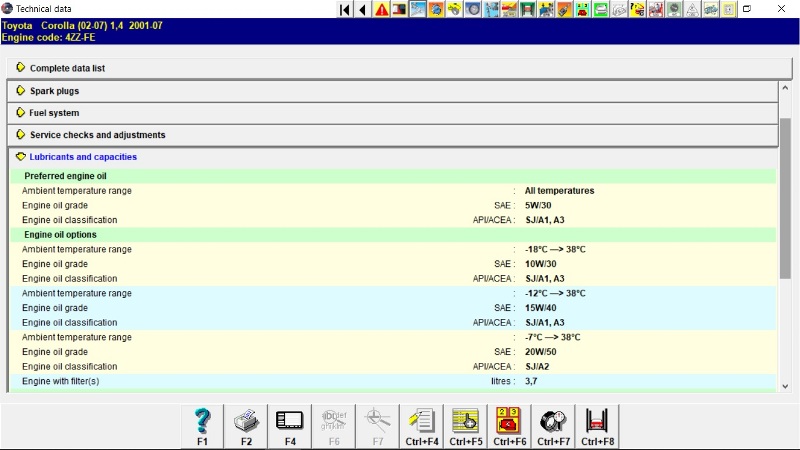Open the tyre wheel toolbar icon
Viewport: 800px width, 450px height.
(x=473, y=9)
